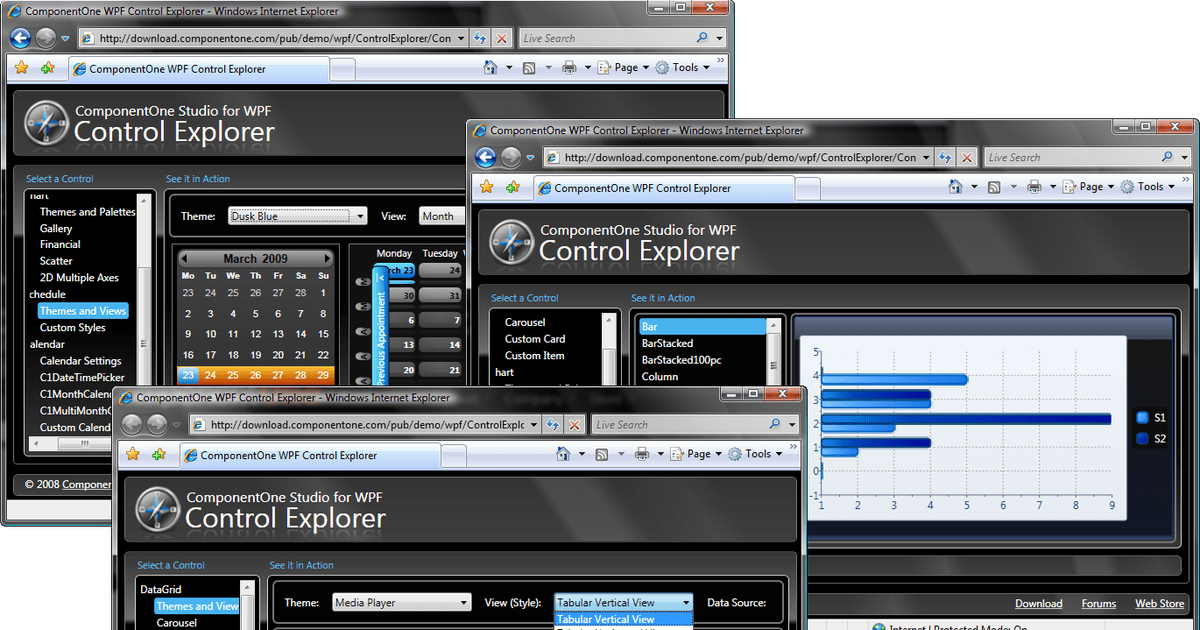Screen dimensions: 1200x630
Task: Open the Download link
Action: [x=1038, y=603]
